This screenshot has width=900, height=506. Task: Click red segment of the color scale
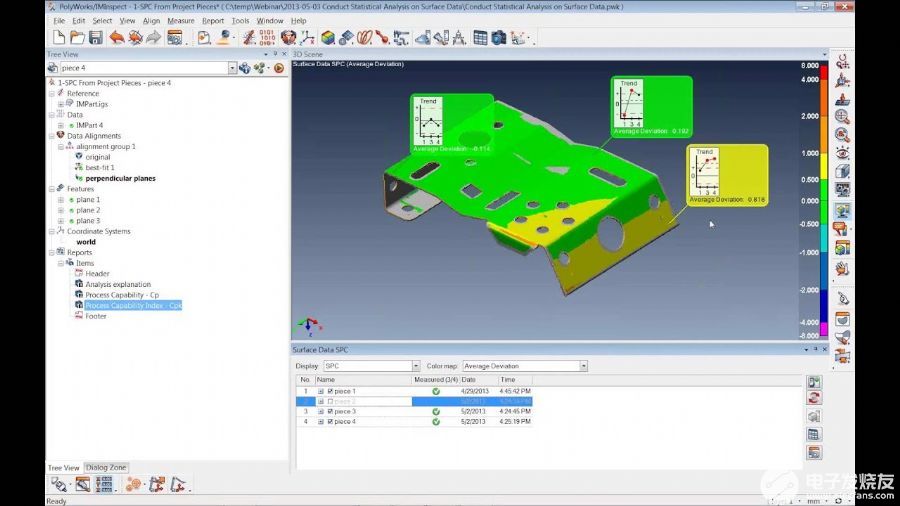(824, 73)
